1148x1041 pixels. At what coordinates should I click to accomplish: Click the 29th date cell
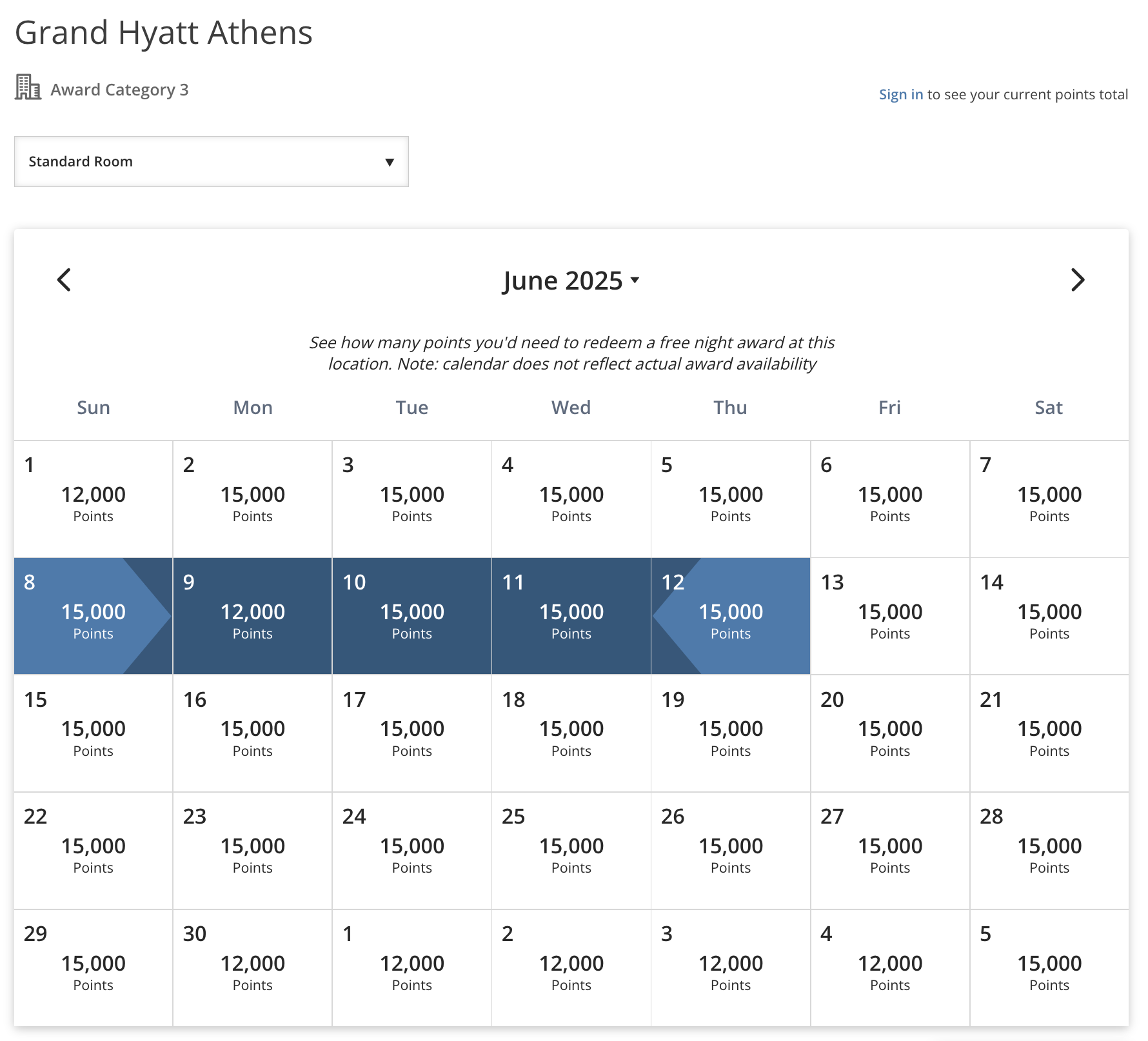click(x=94, y=968)
